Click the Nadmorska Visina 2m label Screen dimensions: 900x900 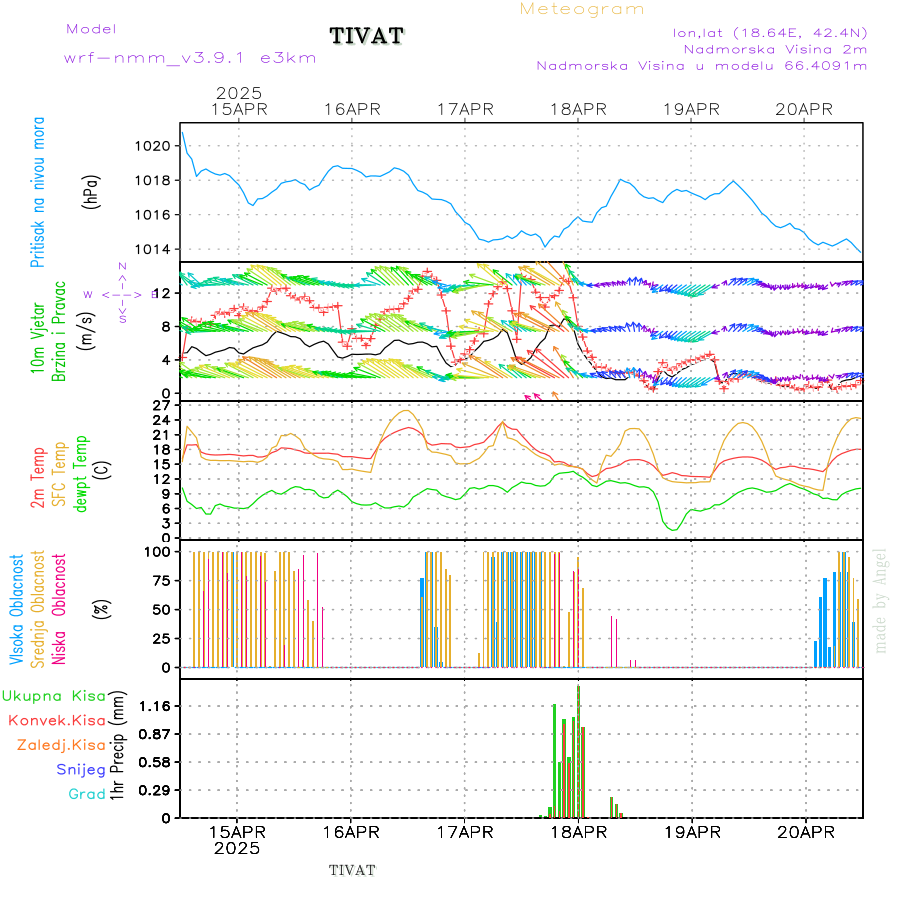(775, 48)
